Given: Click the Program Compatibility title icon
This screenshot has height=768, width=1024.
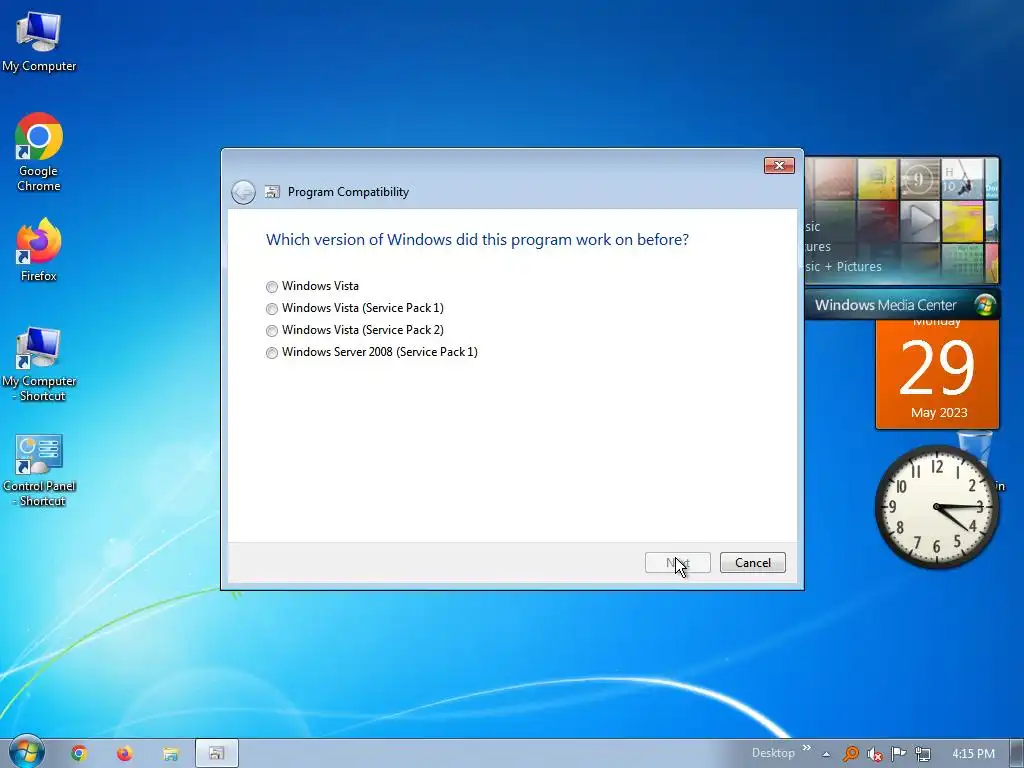Looking at the screenshot, I should tap(272, 192).
